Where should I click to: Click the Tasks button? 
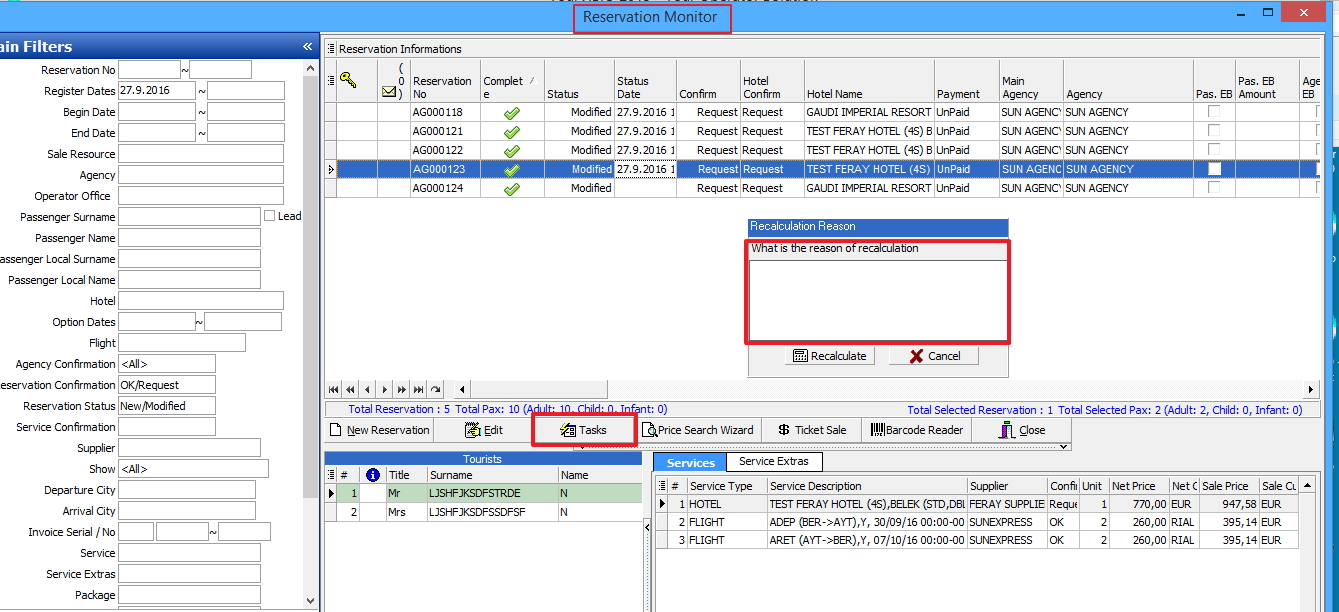click(x=584, y=430)
